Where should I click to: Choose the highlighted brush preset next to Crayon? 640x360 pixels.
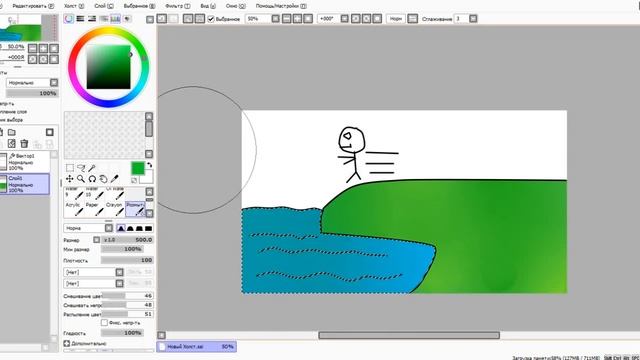135,209
